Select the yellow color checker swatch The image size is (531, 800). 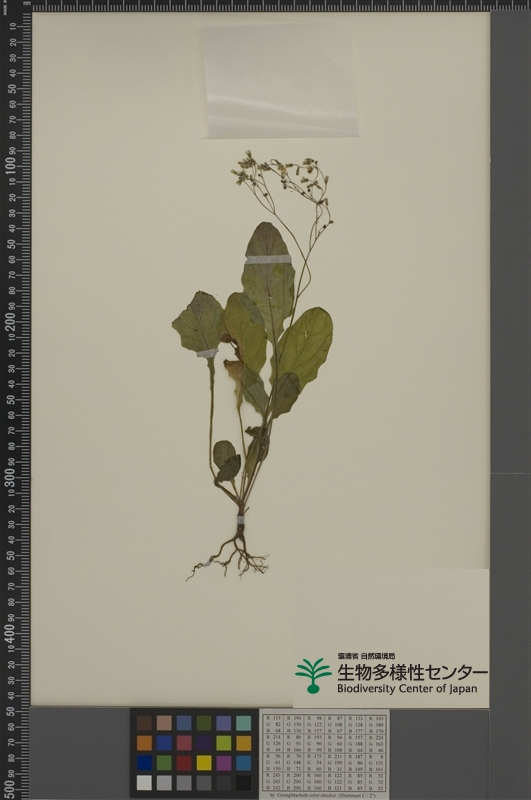click(x=204, y=763)
